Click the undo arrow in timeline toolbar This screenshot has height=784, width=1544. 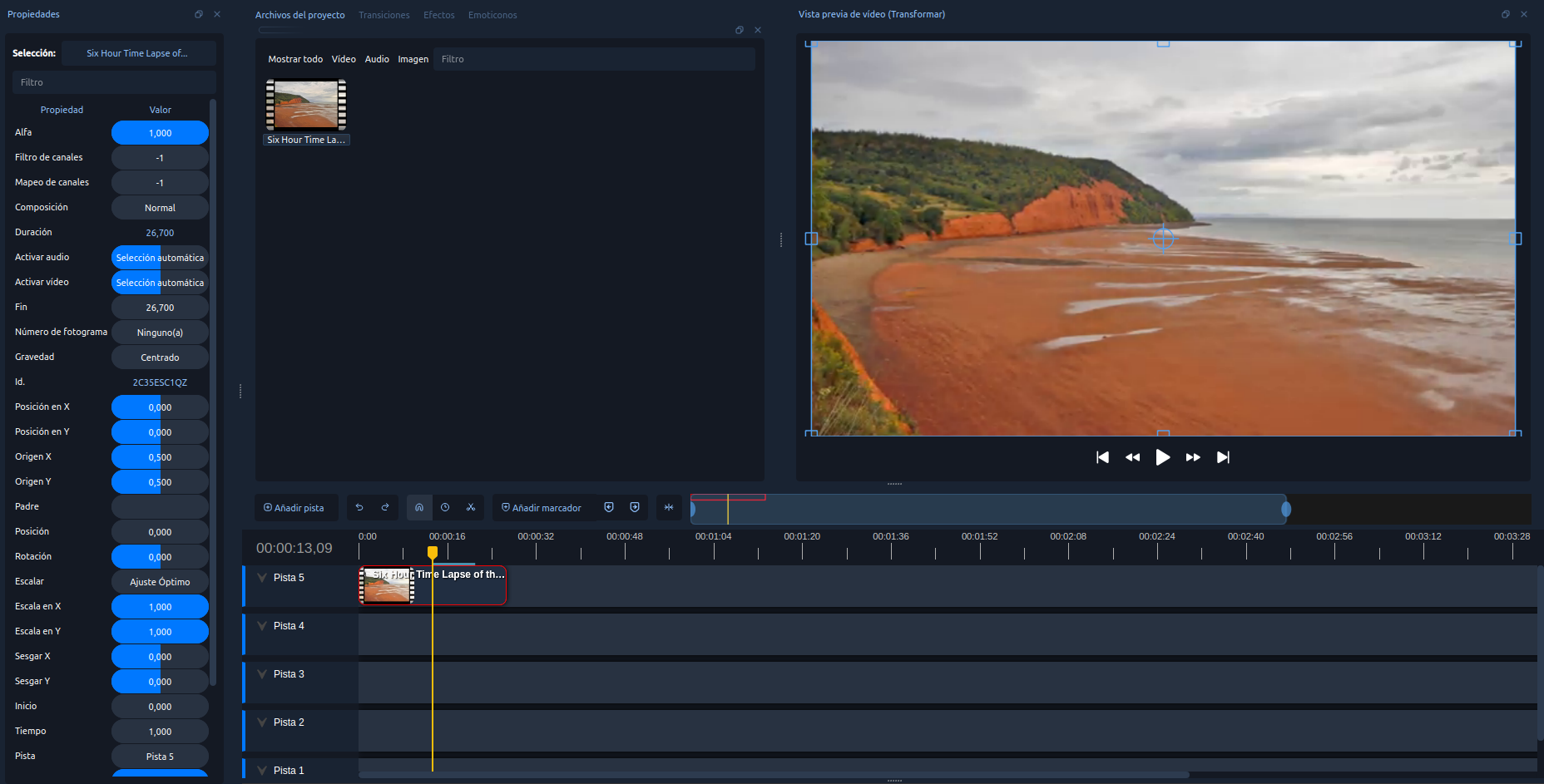pyautogui.click(x=359, y=507)
